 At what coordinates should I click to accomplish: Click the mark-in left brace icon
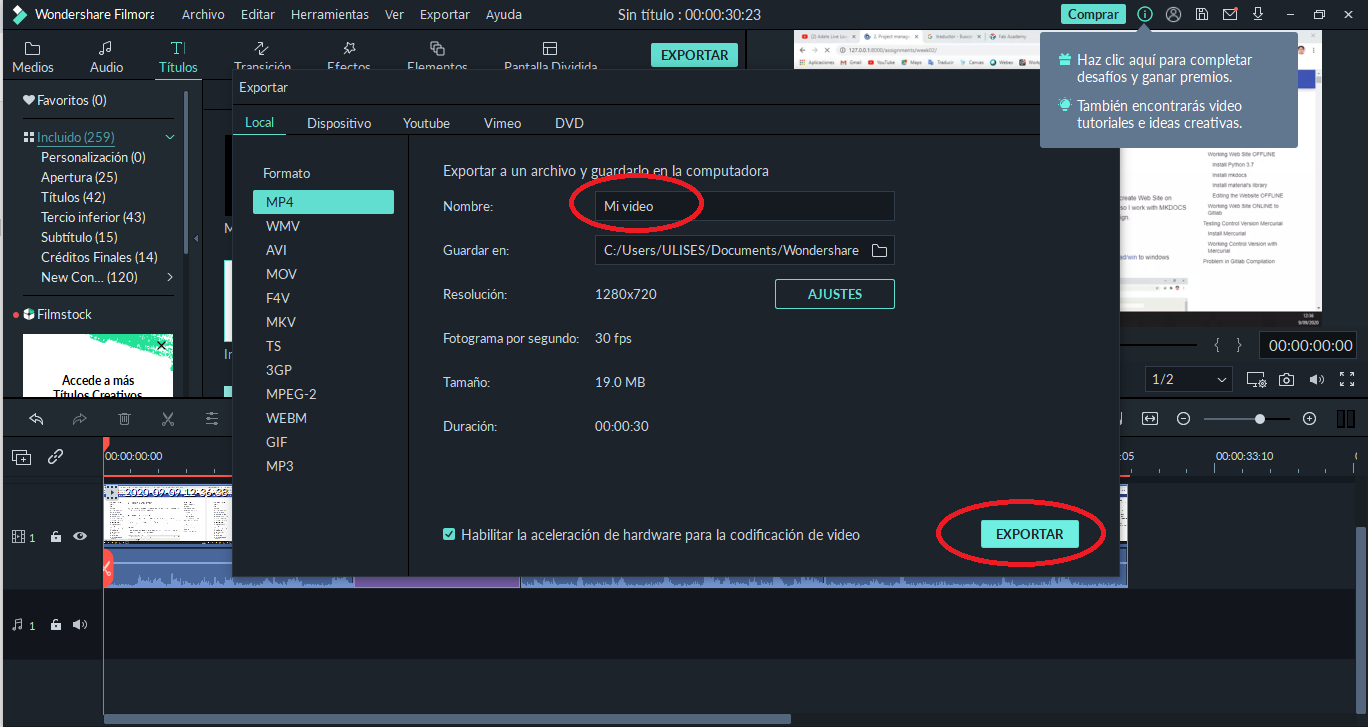click(x=1217, y=345)
